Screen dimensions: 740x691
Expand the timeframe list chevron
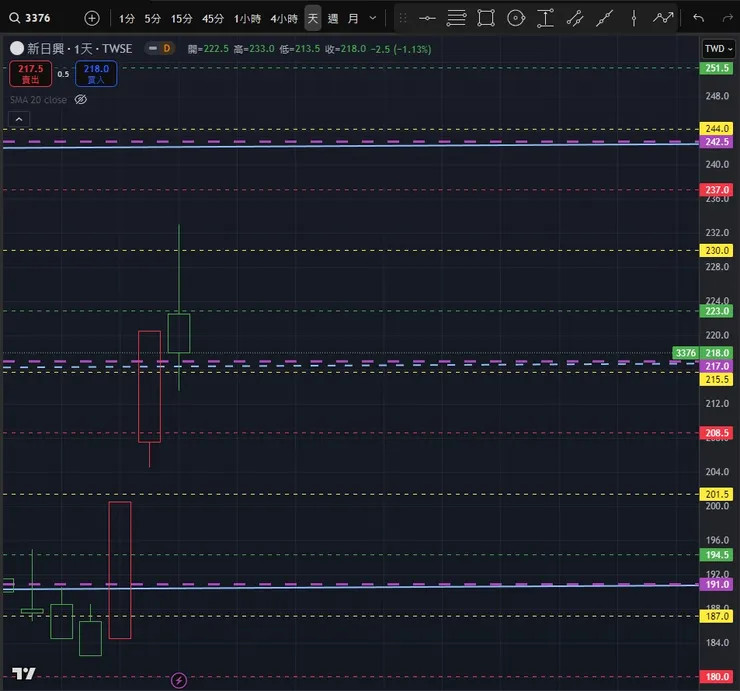click(x=373, y=18)
